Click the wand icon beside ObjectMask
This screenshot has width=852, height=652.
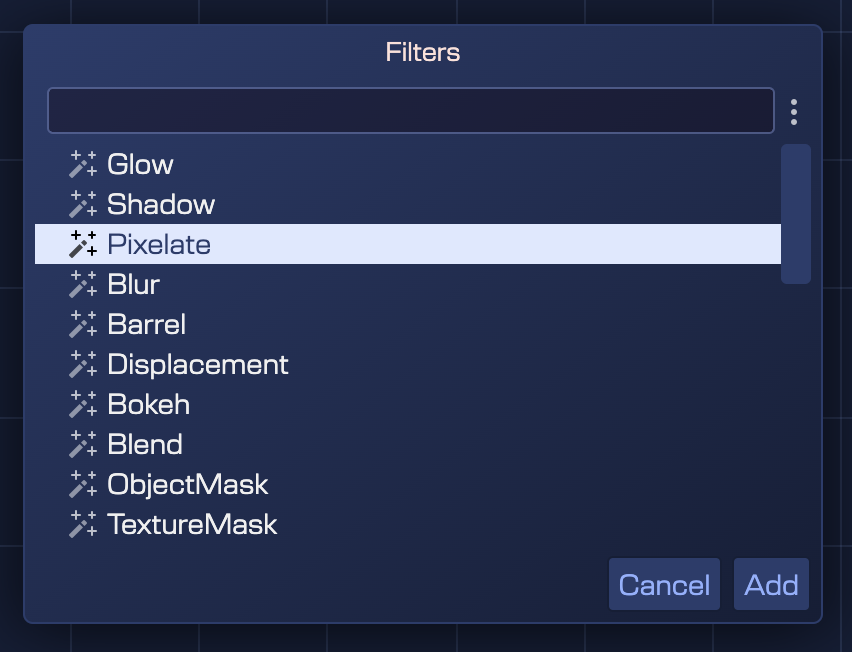(82, 484)
